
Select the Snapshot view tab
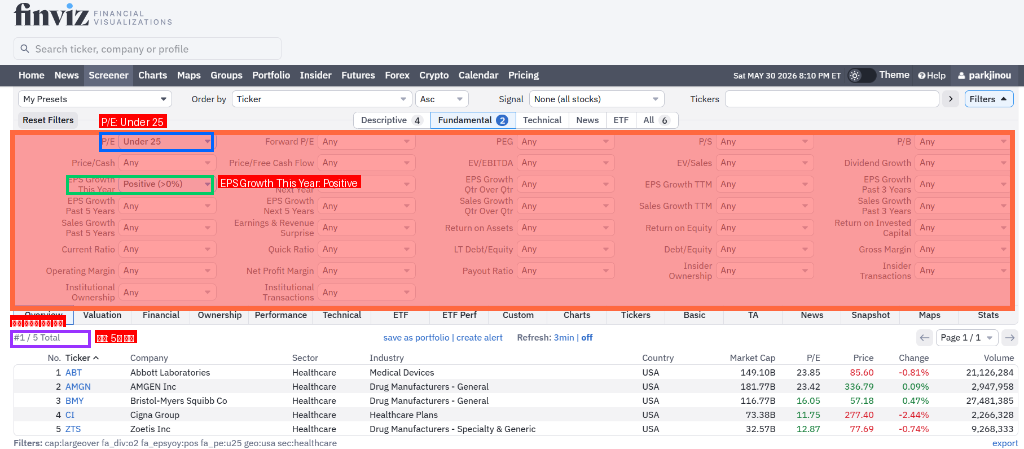[x=871, y=315]
